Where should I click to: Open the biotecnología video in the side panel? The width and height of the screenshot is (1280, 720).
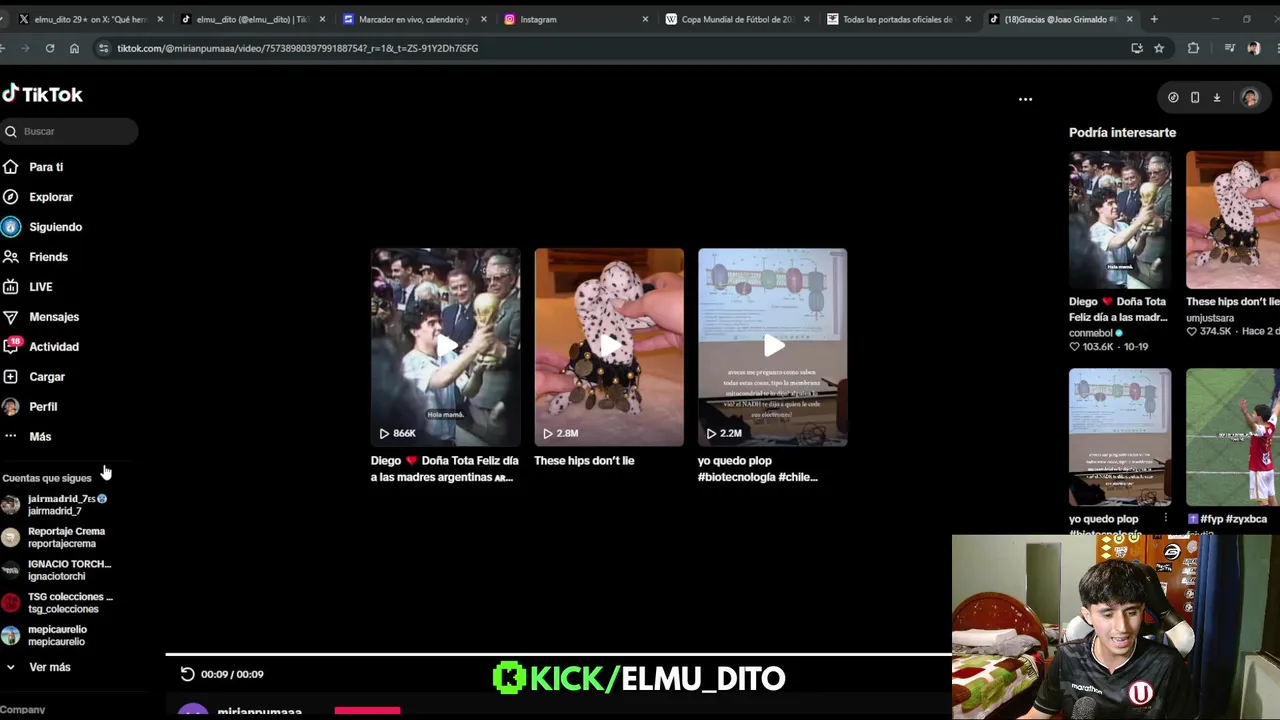click(x=1120, y=437)
